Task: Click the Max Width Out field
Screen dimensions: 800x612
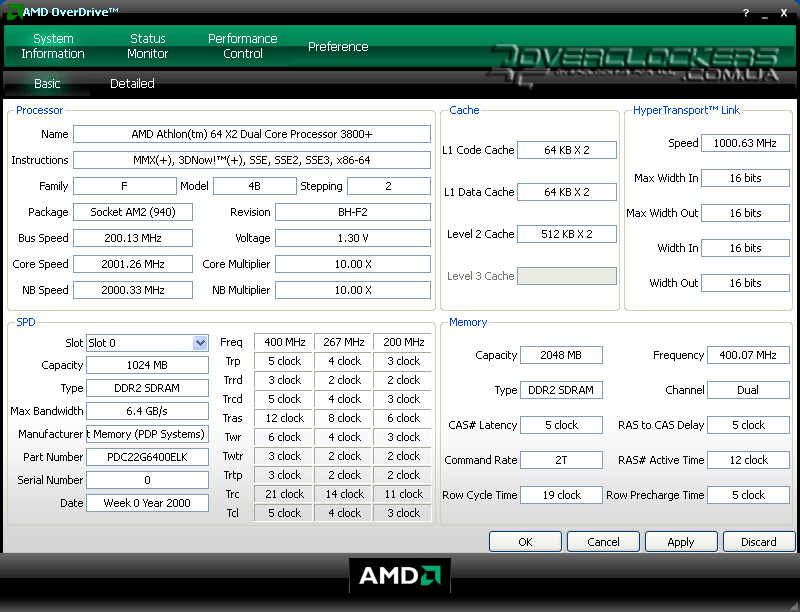Action: click(x=745, y=213)
